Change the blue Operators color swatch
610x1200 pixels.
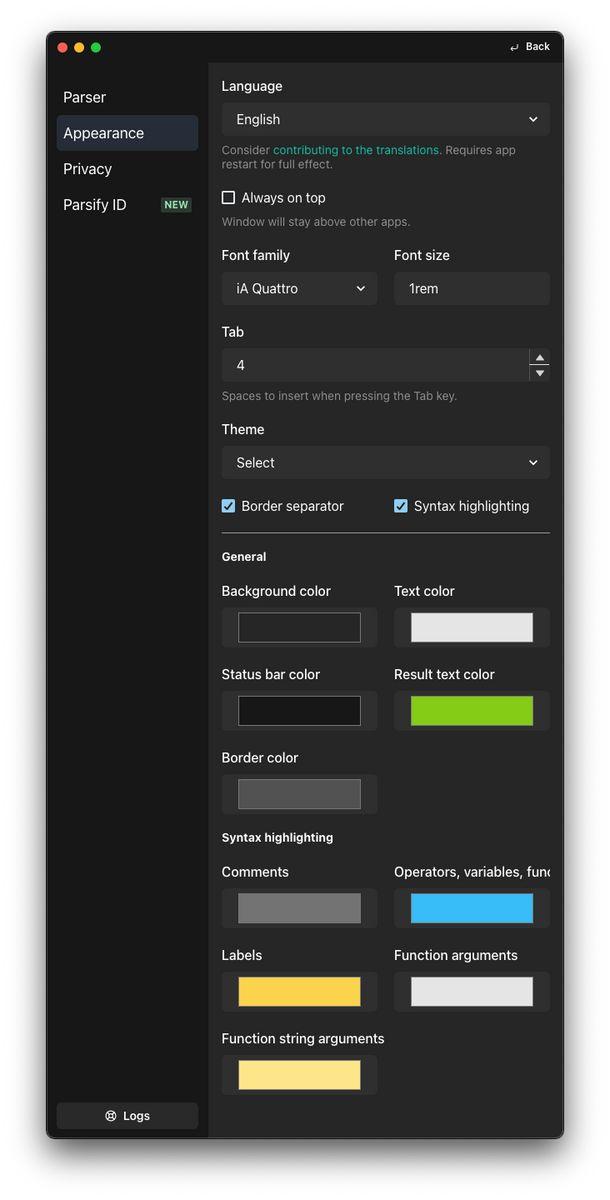471,908
